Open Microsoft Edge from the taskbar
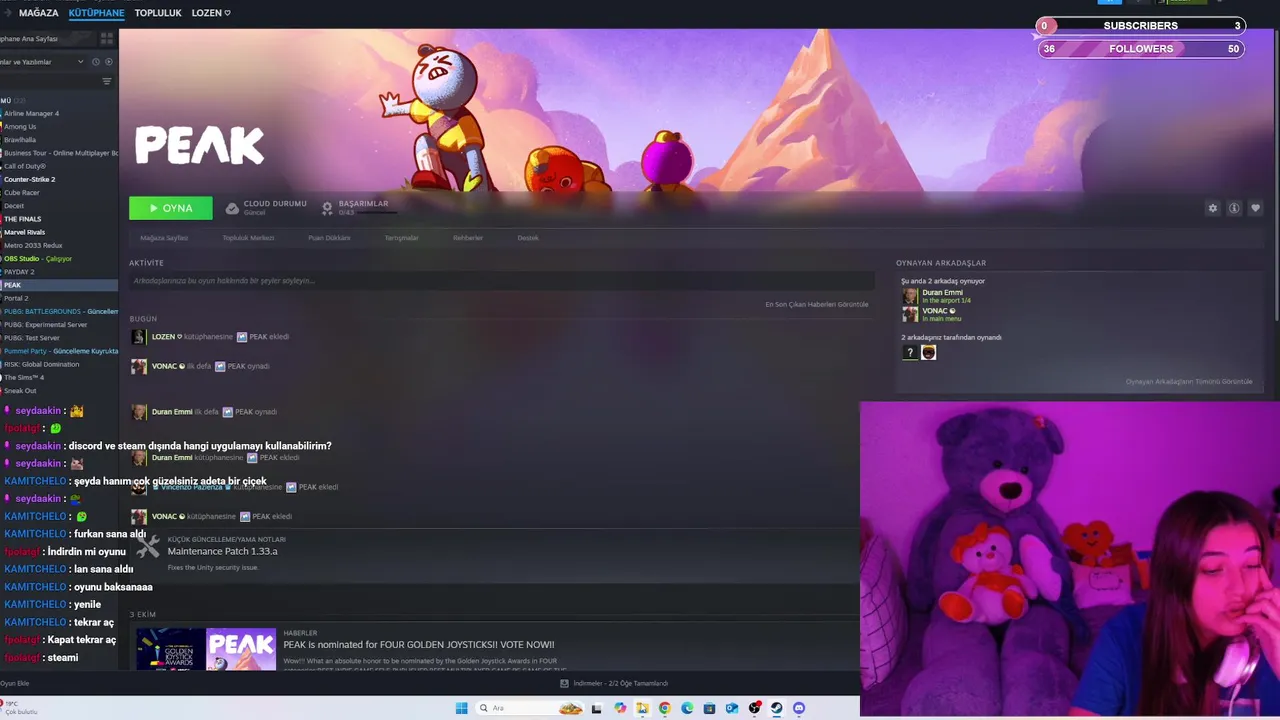The width and height of the screenshot is (1280, 720). point(687,708)
